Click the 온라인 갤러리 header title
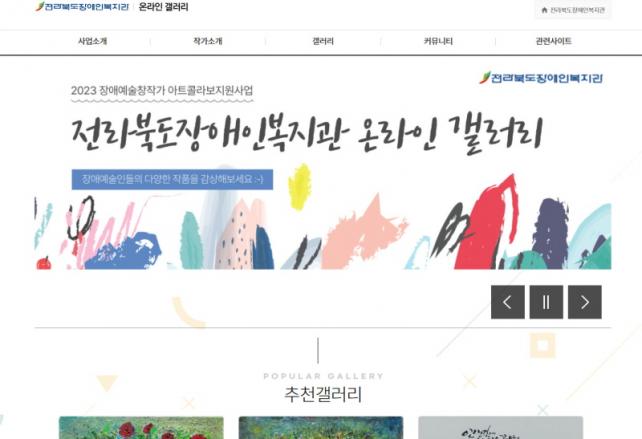642x439 pixels. tap(163, 7)
